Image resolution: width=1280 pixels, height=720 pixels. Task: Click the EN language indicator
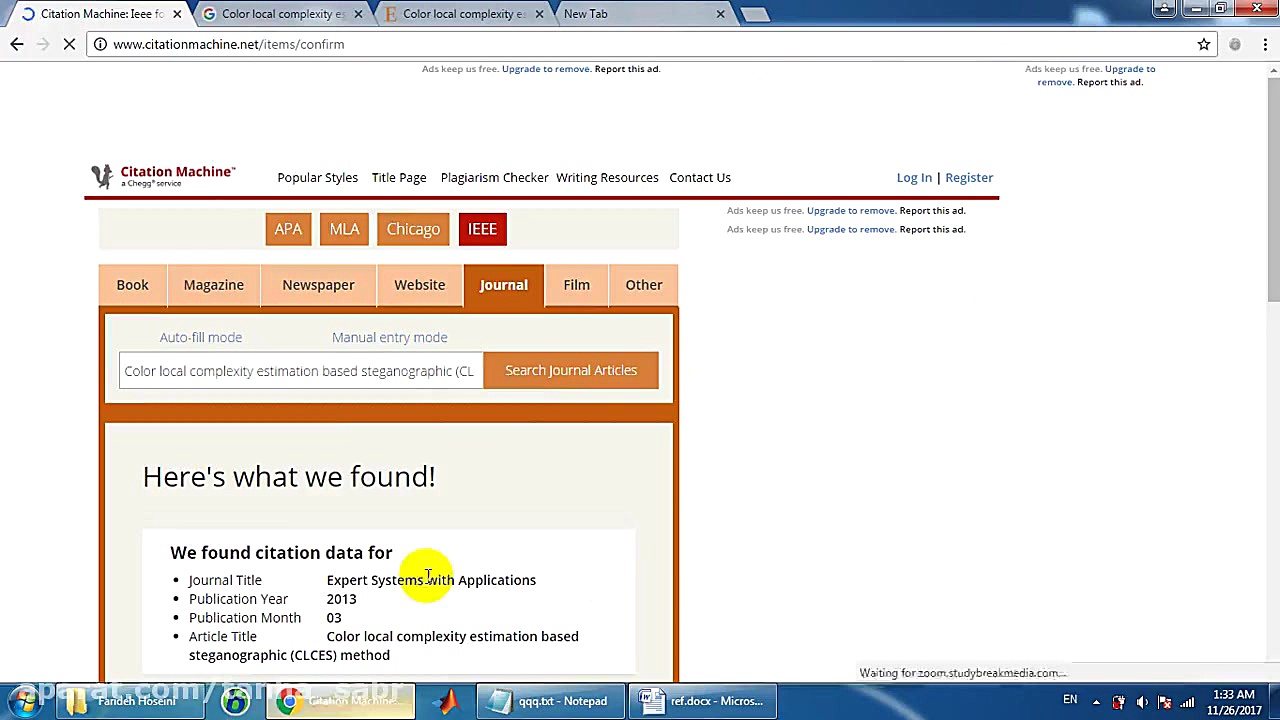(1070, 700)
